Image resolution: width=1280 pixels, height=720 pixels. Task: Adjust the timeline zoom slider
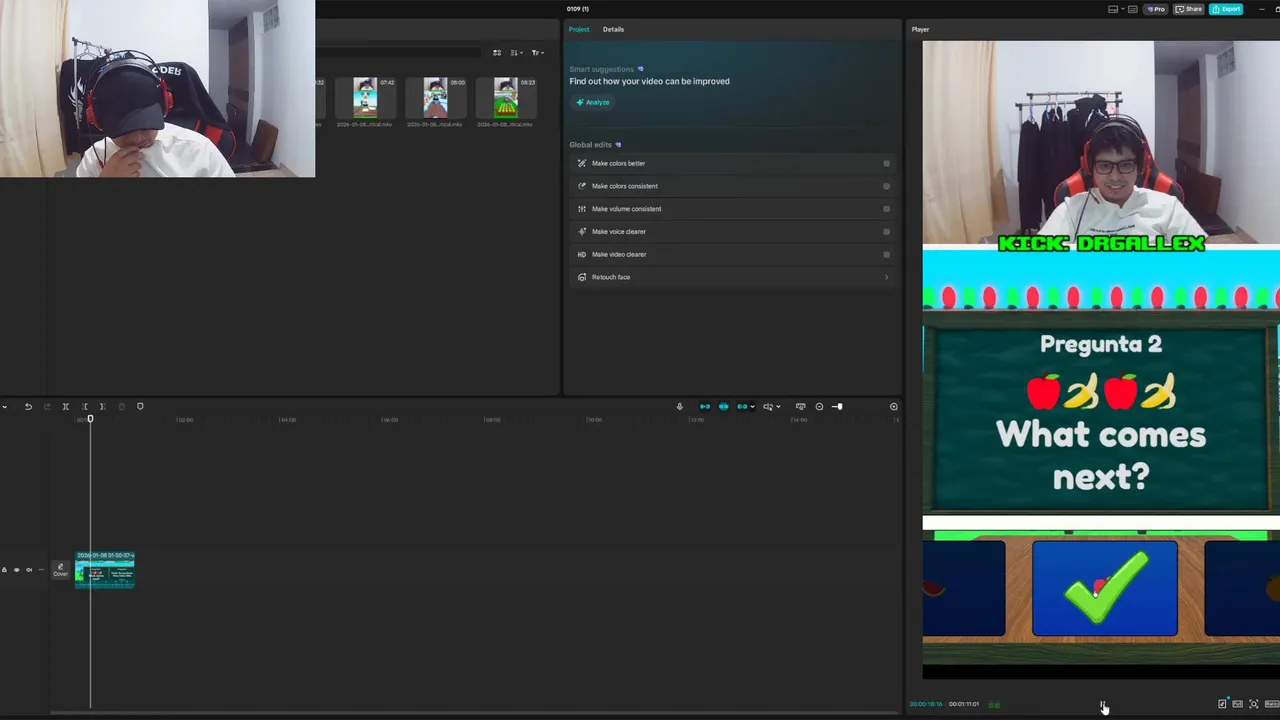pos(838,406)
